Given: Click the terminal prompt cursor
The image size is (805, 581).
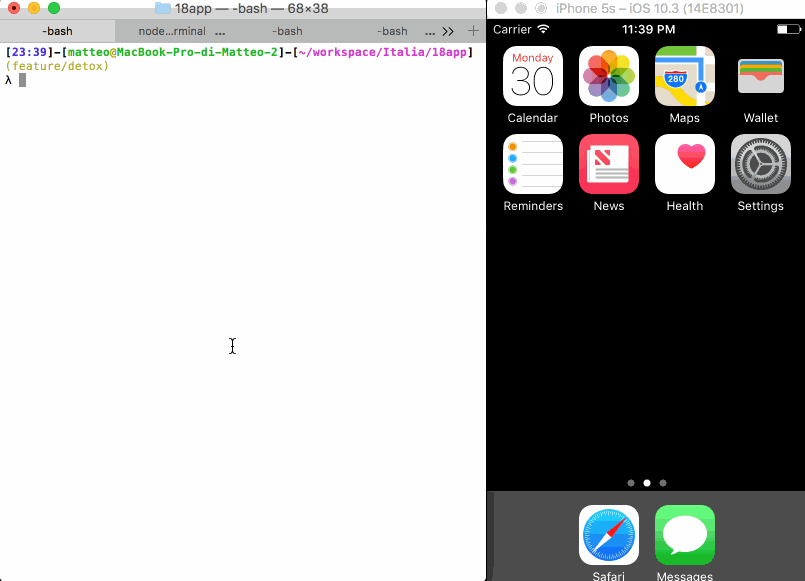Looking at the screenshot, I should pyautogui.click(x=23, y=80).
